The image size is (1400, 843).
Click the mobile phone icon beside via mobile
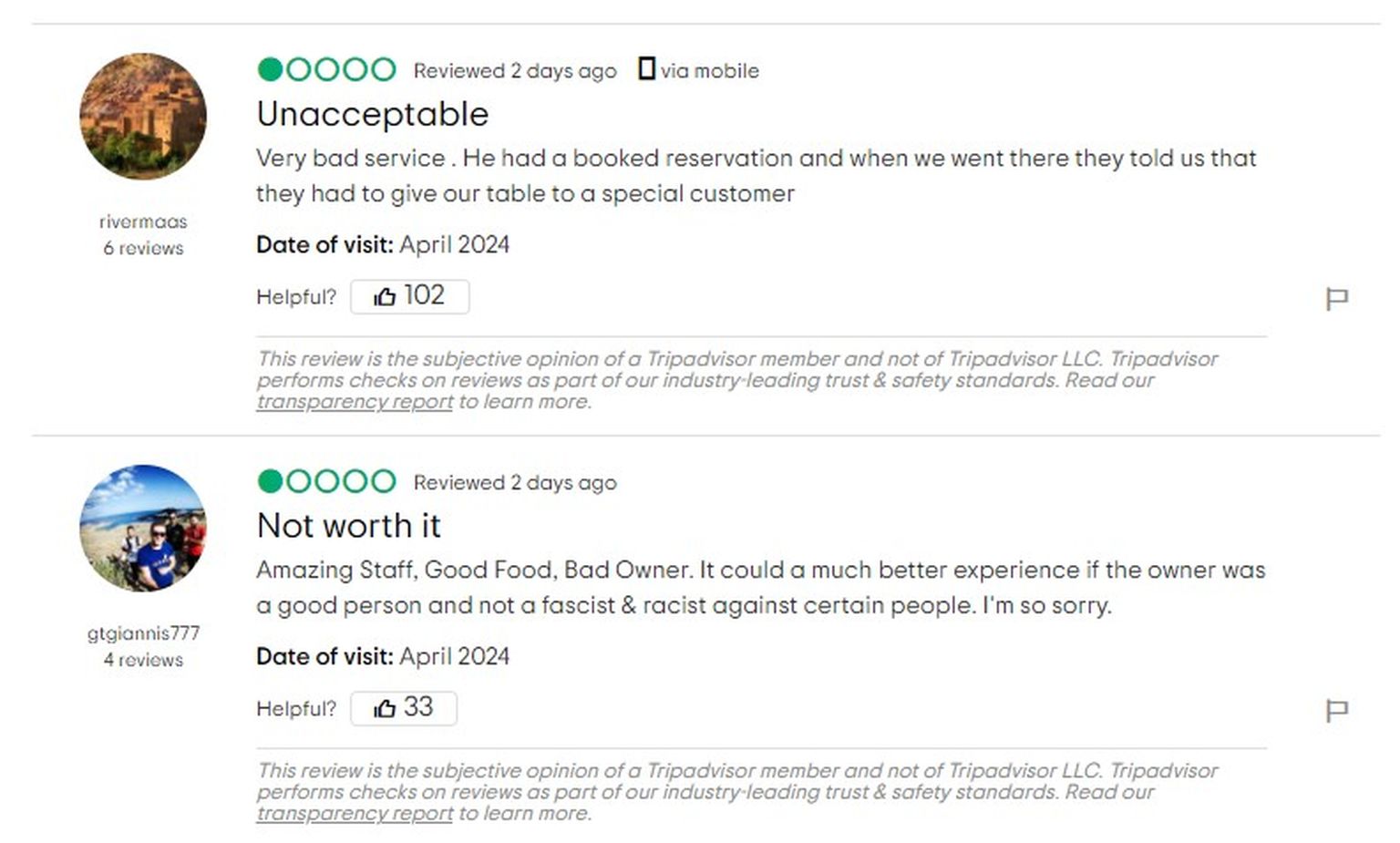[x=646, y=69]
